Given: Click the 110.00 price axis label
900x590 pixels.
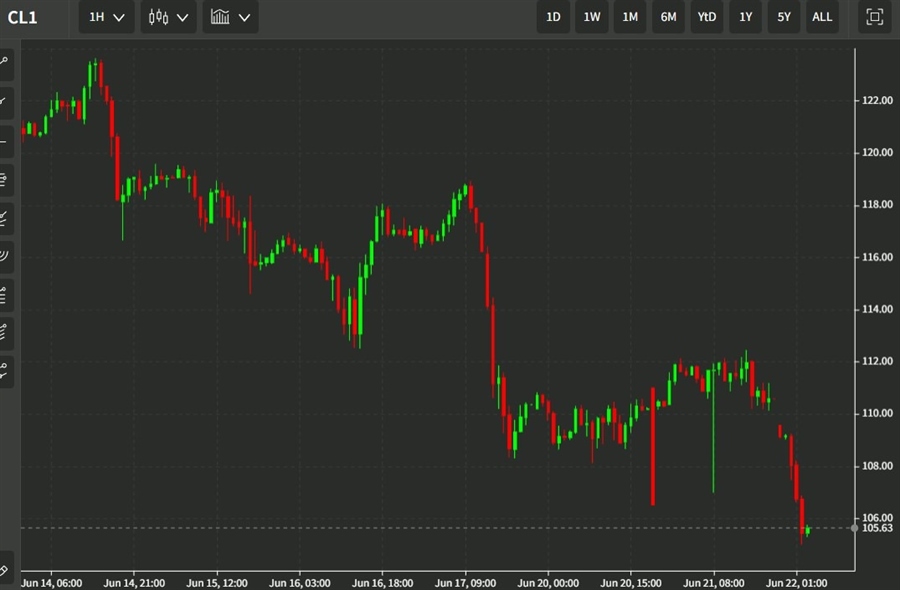Looking at the screenshot, I should 878,413.
